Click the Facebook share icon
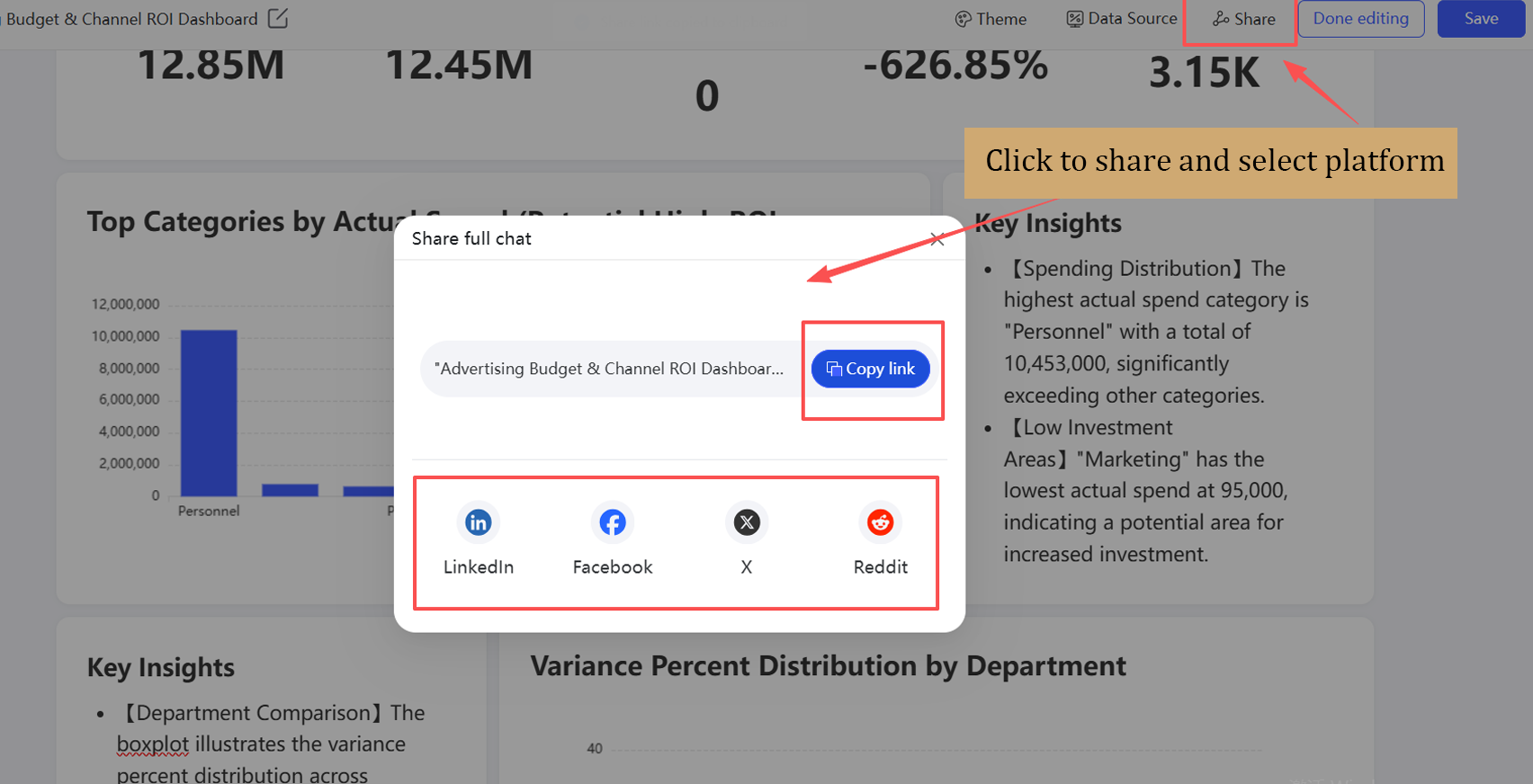Screen dimensions: 1533x784 [x=613, y=522]
